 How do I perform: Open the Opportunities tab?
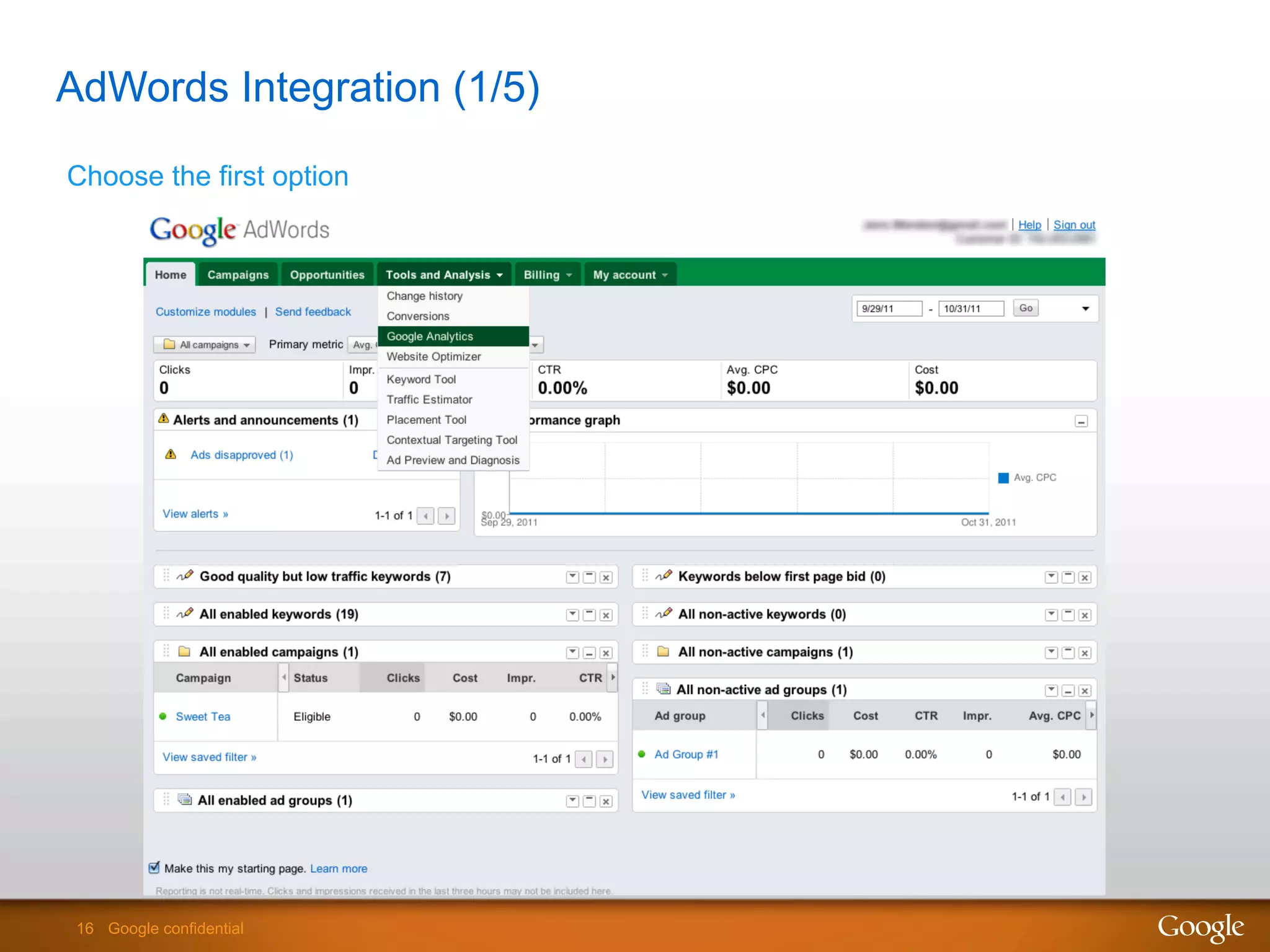point(327,275)
